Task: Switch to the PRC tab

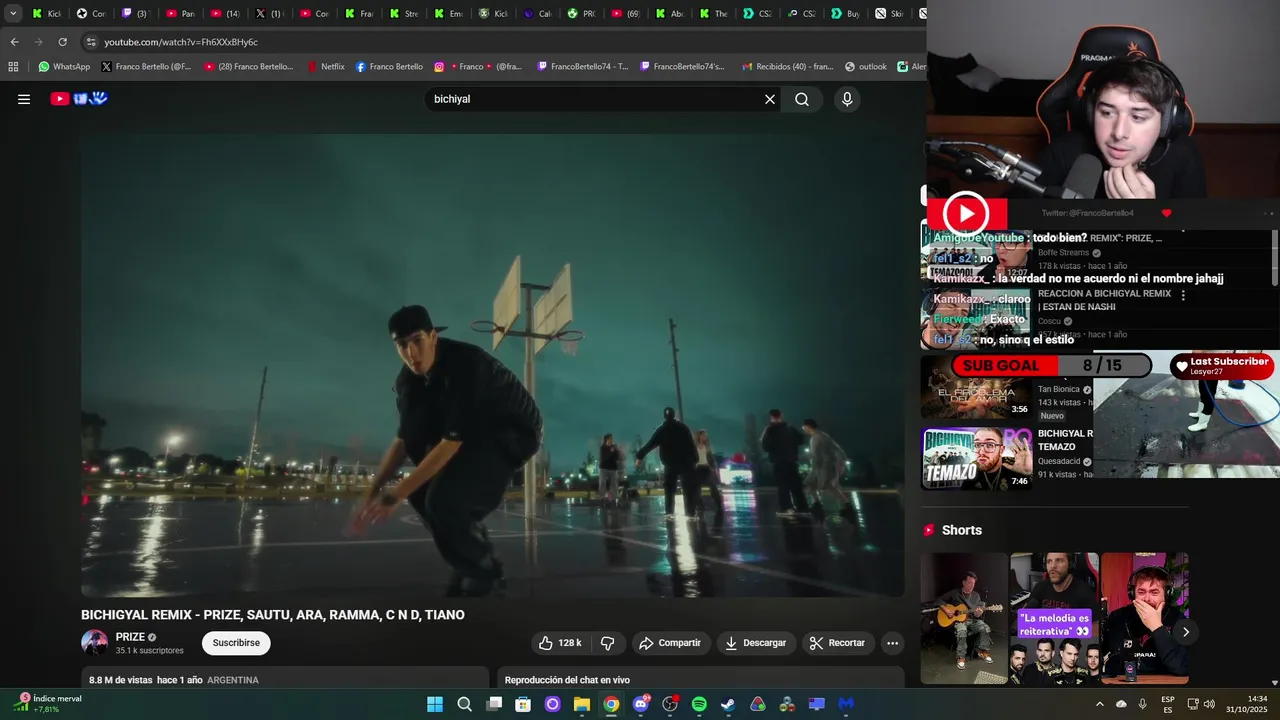Action: pyautogui.click(x=581, y=13)
